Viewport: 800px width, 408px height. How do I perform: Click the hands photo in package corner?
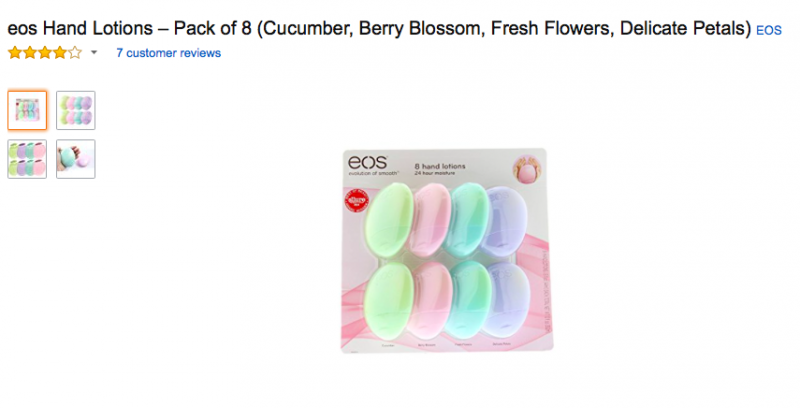click(x=526, y=166)
